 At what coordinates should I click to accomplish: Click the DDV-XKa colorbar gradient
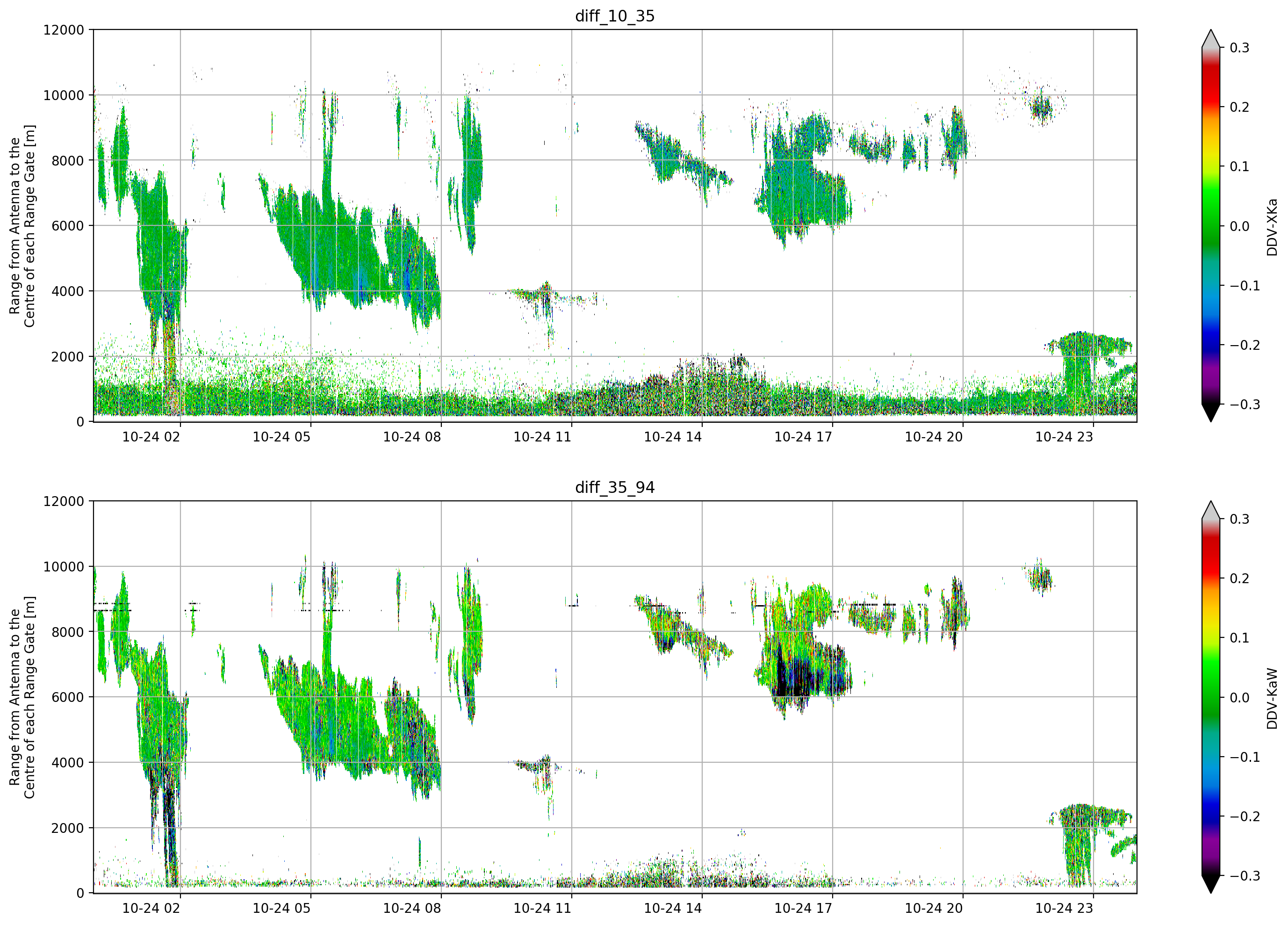(1211, 225)
